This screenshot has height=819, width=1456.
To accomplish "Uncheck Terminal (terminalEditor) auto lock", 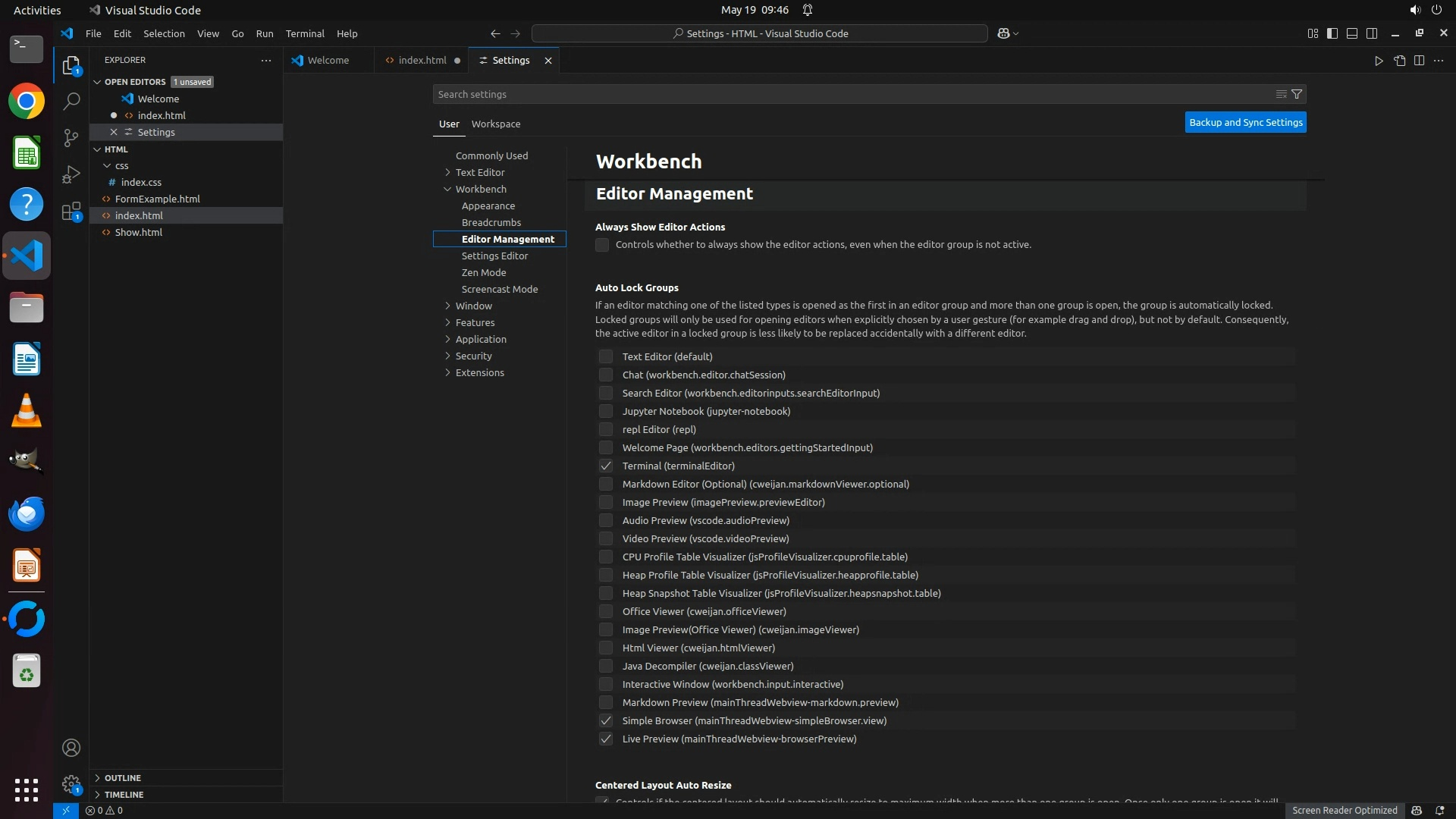I will pos(606,466).
